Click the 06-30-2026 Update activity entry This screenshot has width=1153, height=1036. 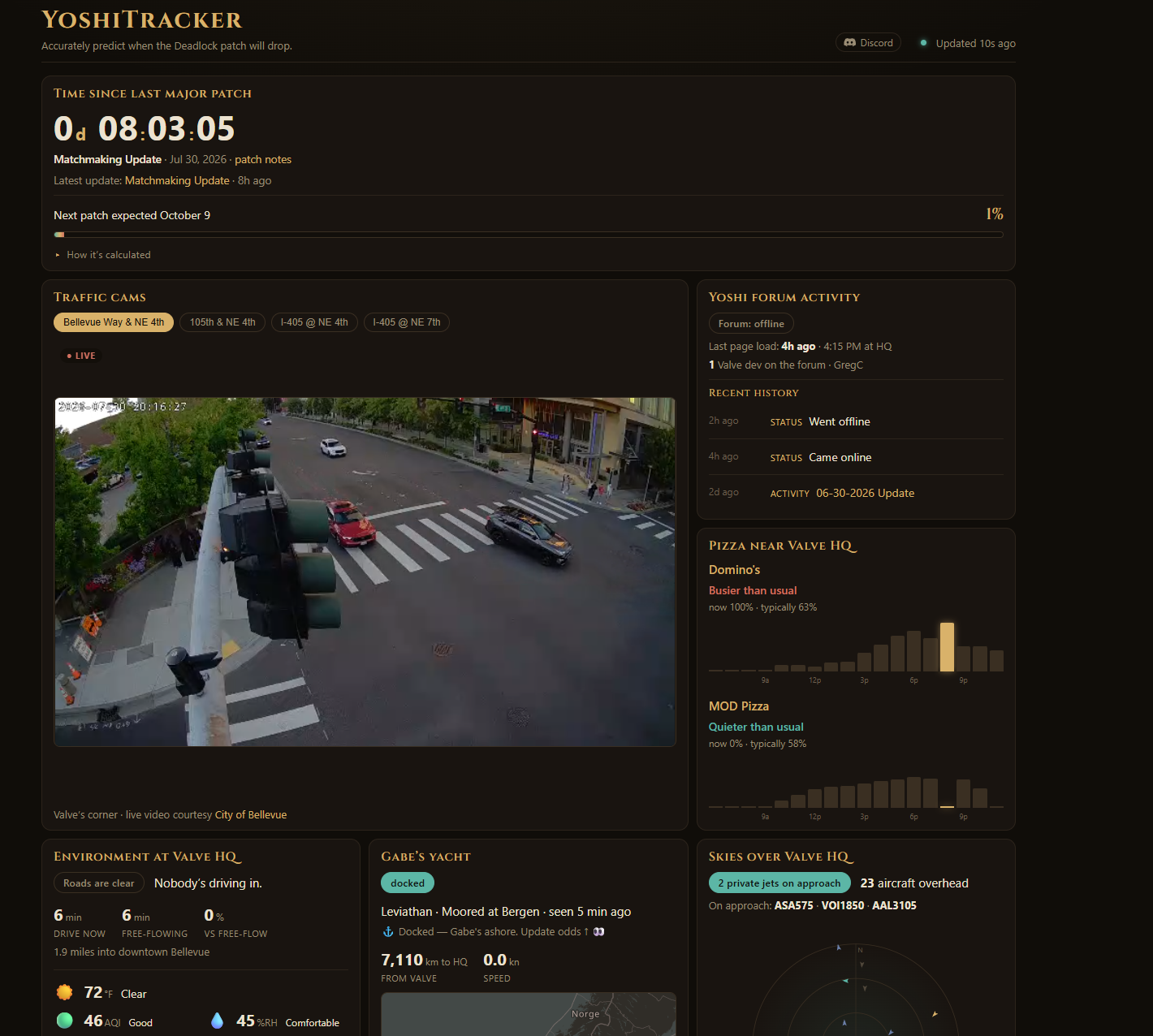coord(856,493)
